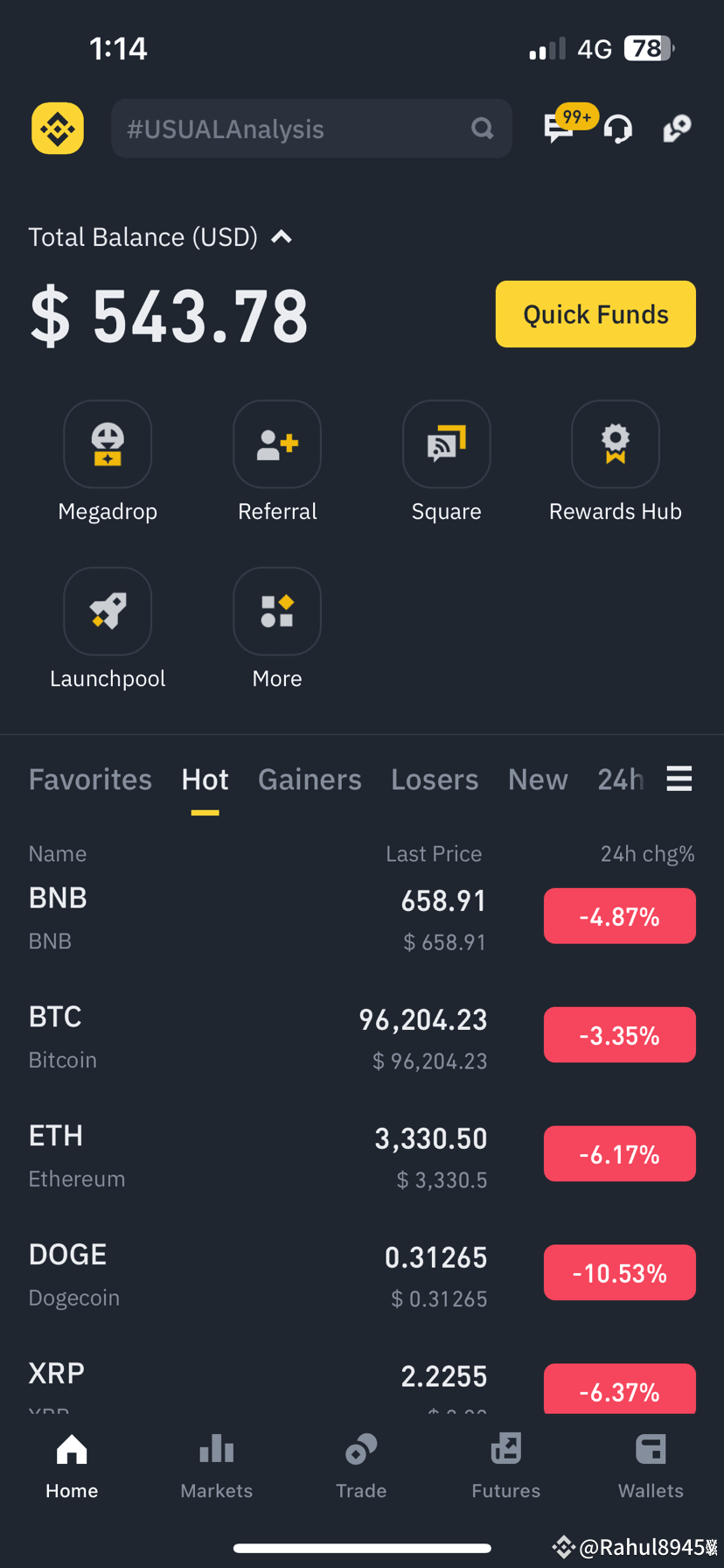Screen dimensions: 724x1568
Task: Toggle BTC -3.35% change badge
Action: click(620, 1035)
